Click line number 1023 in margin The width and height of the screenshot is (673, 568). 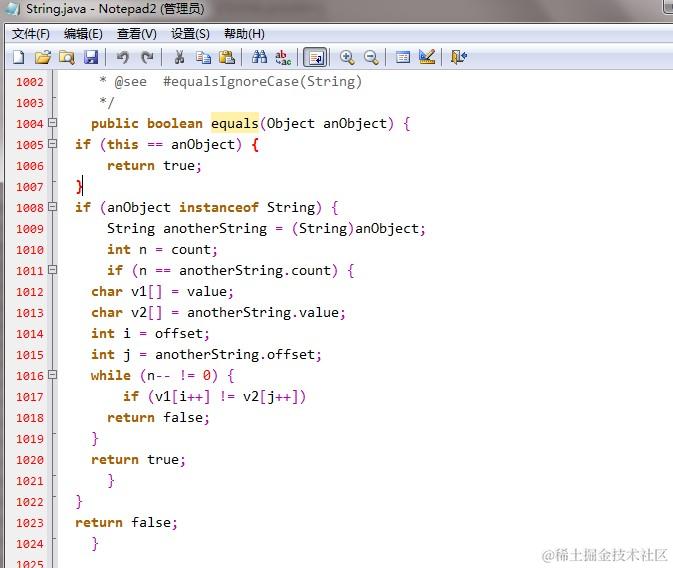pos(30,523)
